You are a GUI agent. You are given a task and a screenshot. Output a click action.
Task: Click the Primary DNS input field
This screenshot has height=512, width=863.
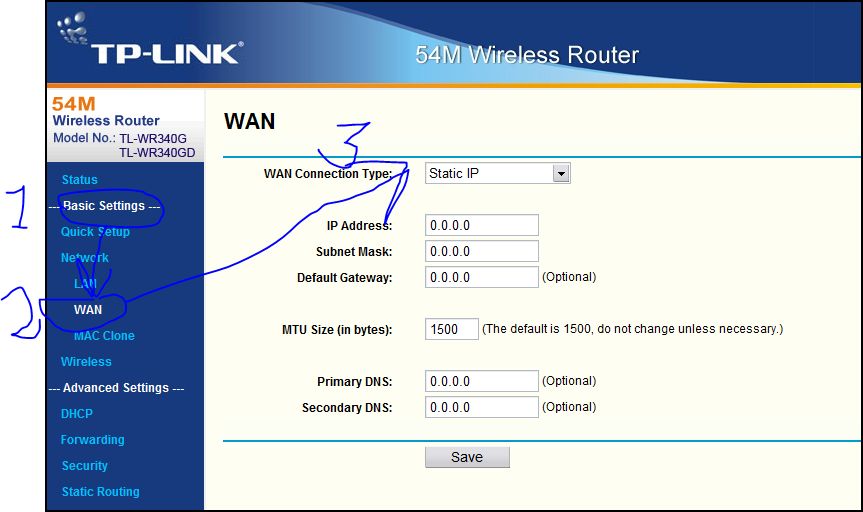[482, 381]
